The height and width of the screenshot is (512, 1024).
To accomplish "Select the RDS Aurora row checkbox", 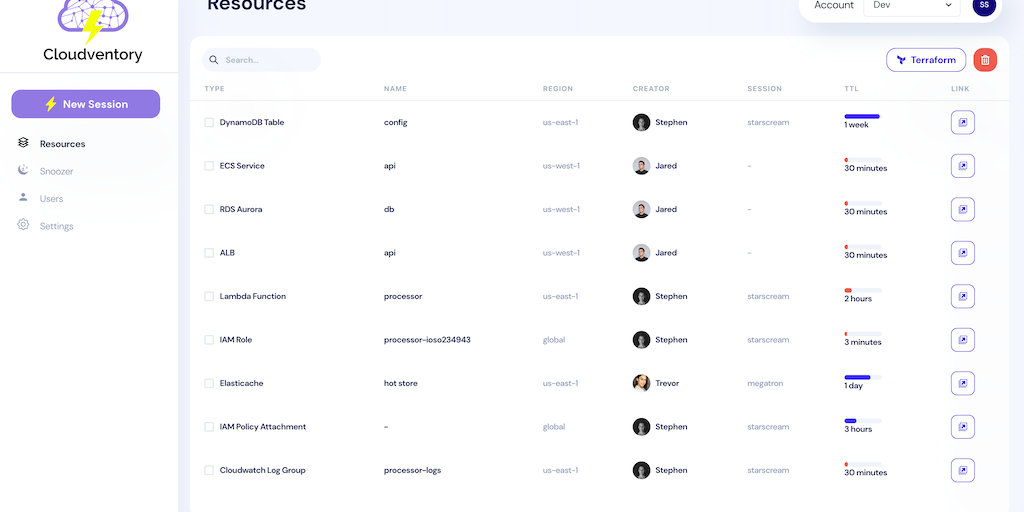I will coord(209,210).
